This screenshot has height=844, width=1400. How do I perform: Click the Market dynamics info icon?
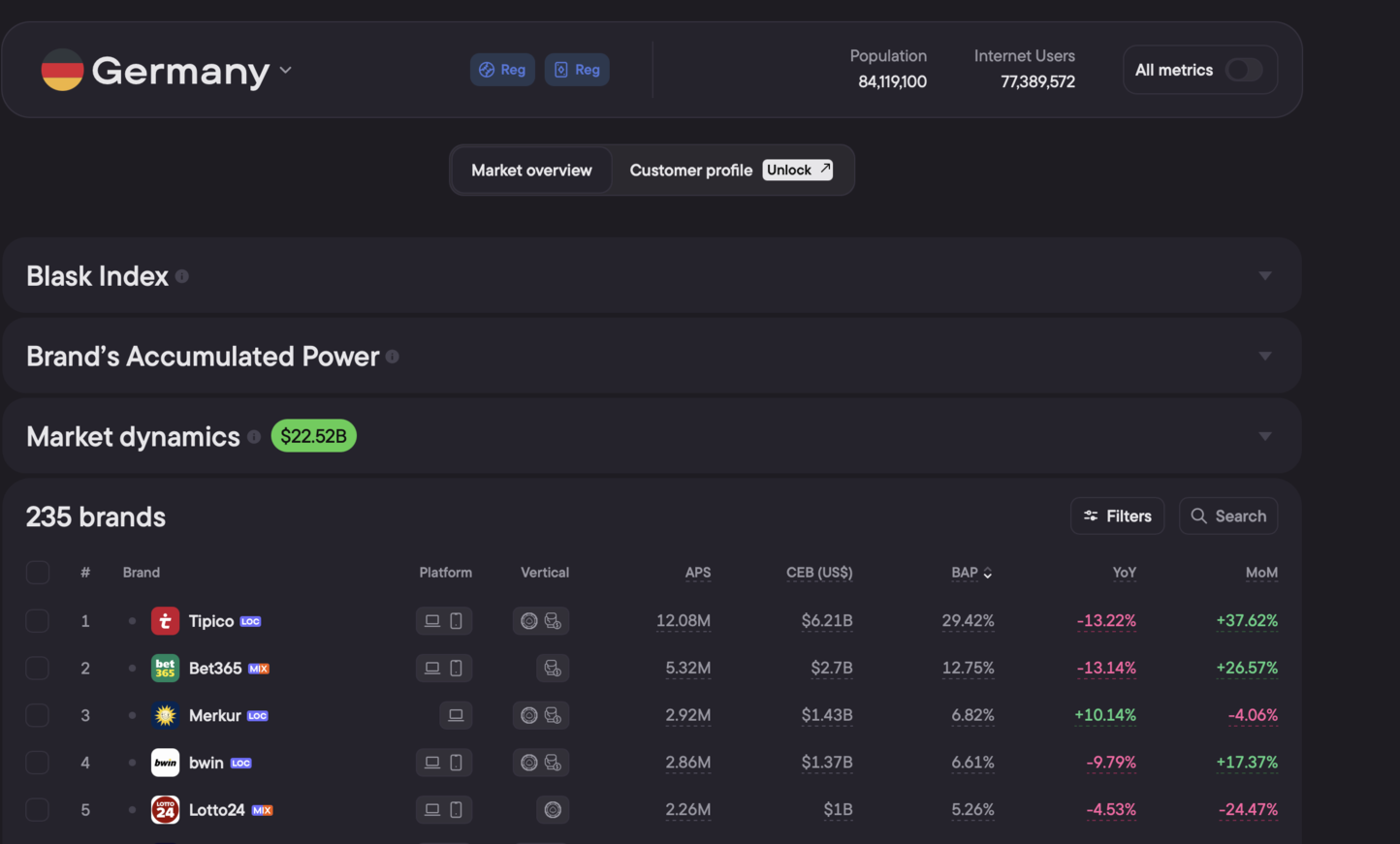click(x=254, y=437)
